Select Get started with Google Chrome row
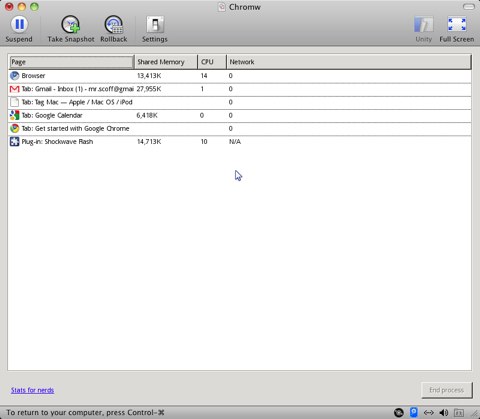 (x=240, y=129)
